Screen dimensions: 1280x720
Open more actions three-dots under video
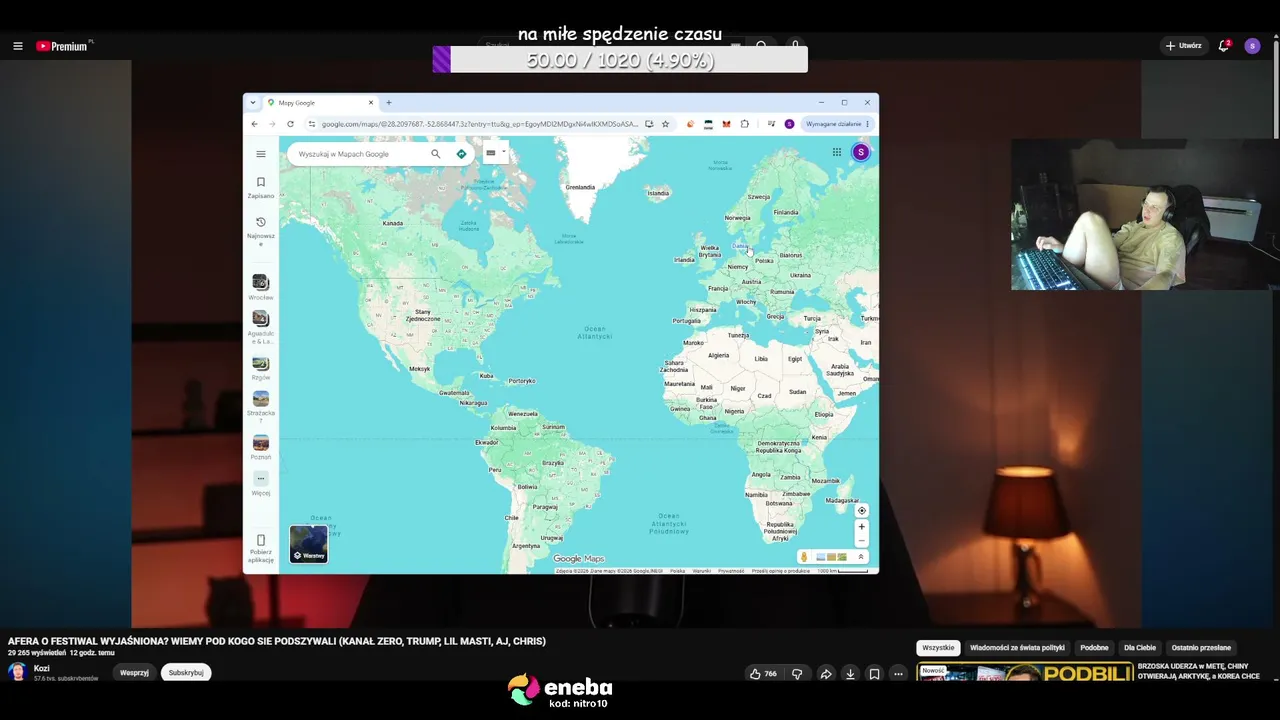pos(898,674)
